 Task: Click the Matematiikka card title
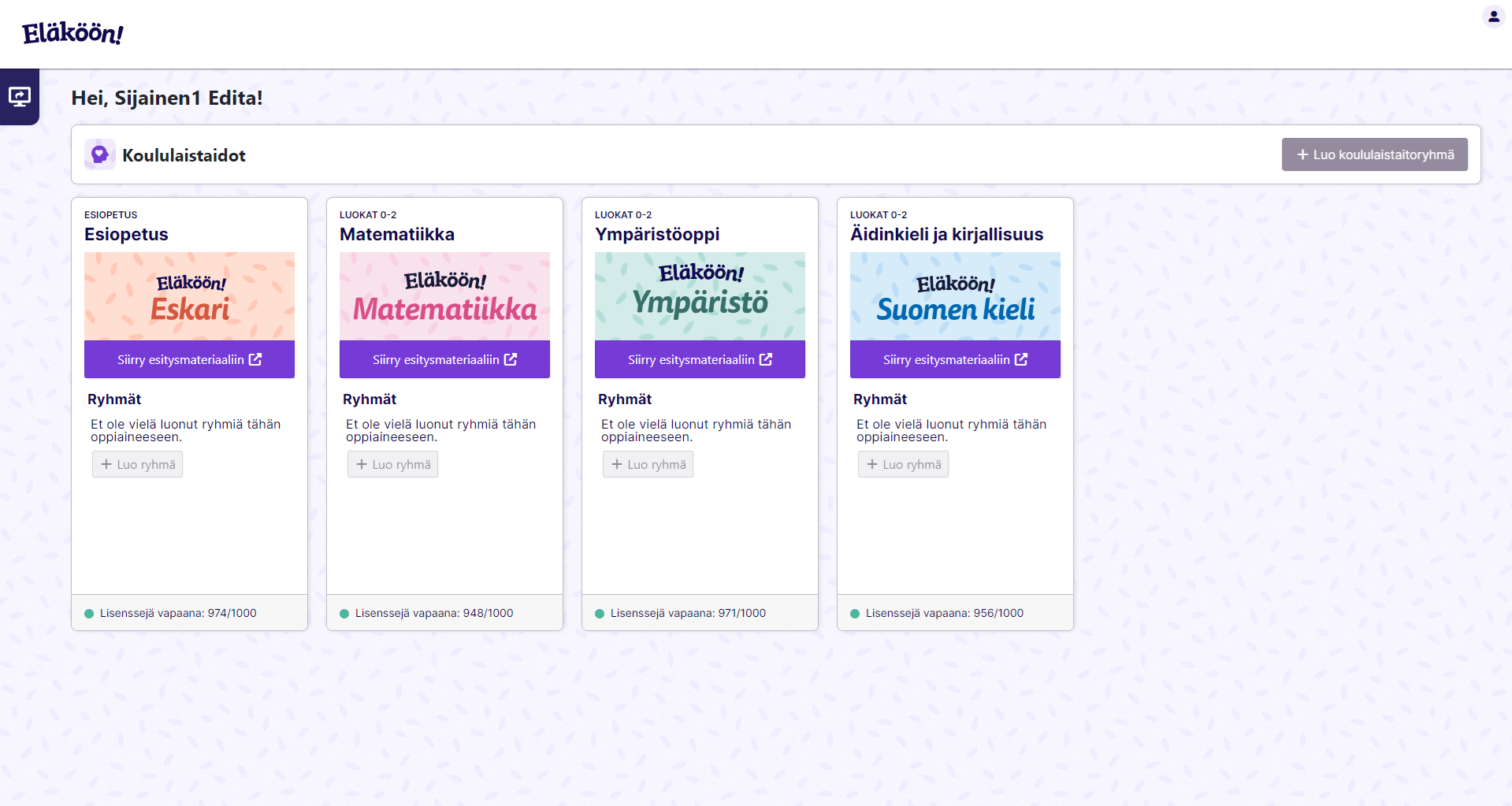pyautogui.click(x=397, y=234)
